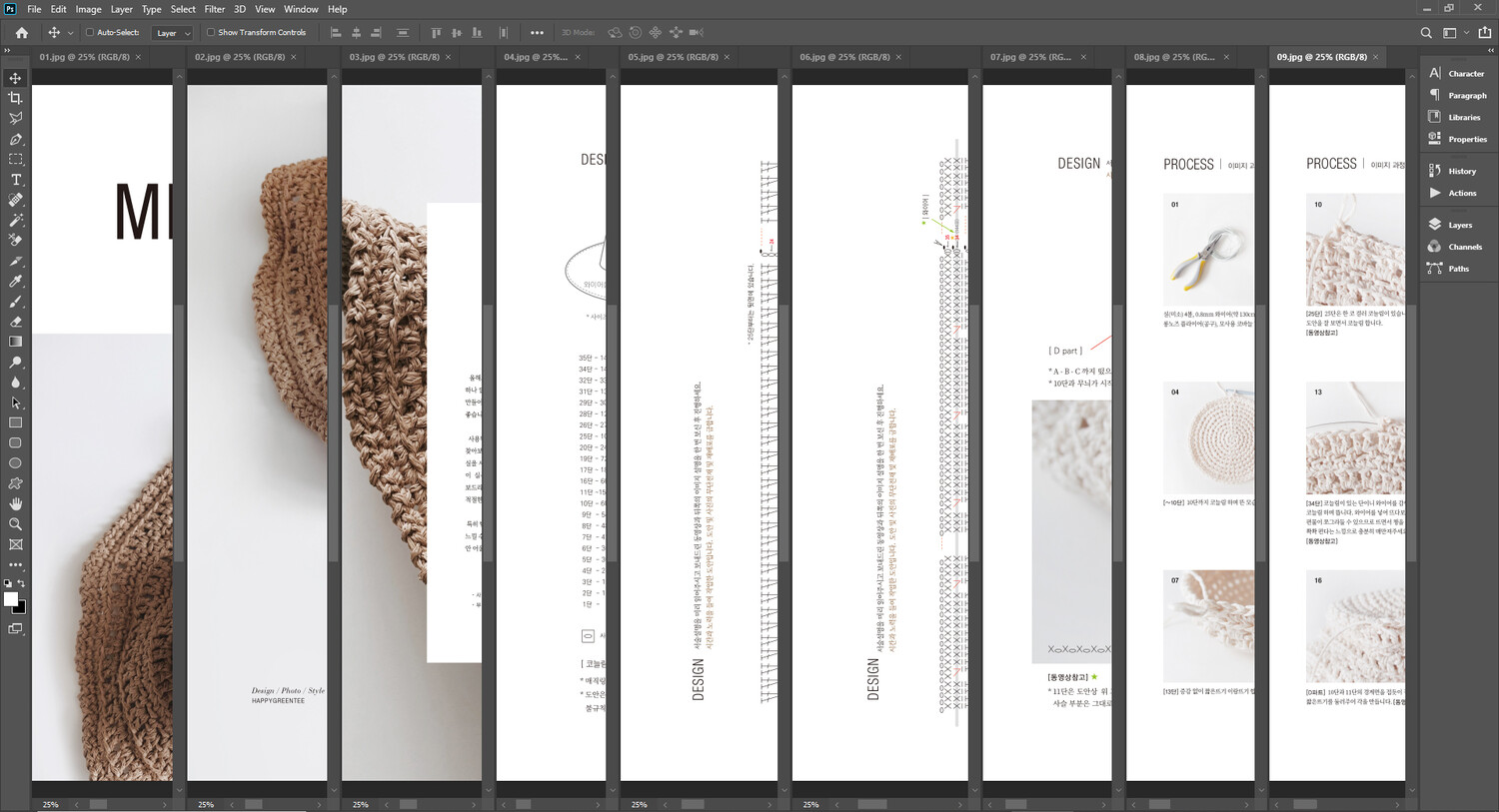Pick the Eyedropper tool
The height and width of the screenshot is (812, 1499).
tap(15, 282)
